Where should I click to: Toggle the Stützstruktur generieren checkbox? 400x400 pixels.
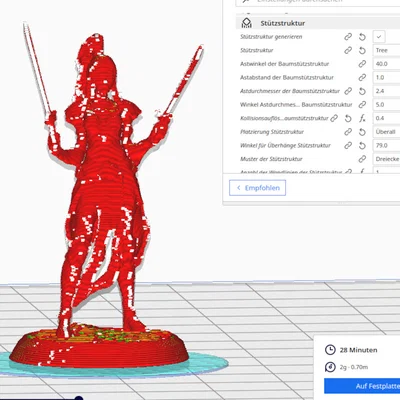tap(379, 37)
